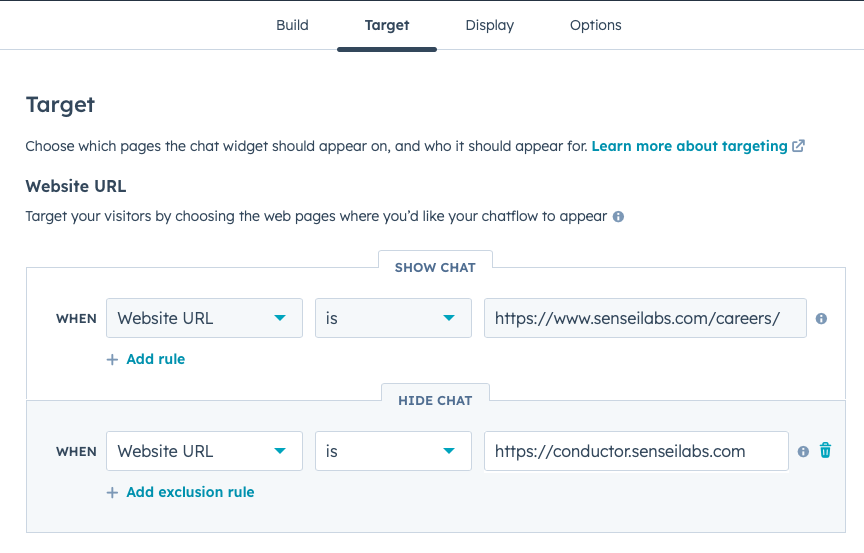
Task: Delete the exclusion rule with trash icon
Action: coord(825,451)
